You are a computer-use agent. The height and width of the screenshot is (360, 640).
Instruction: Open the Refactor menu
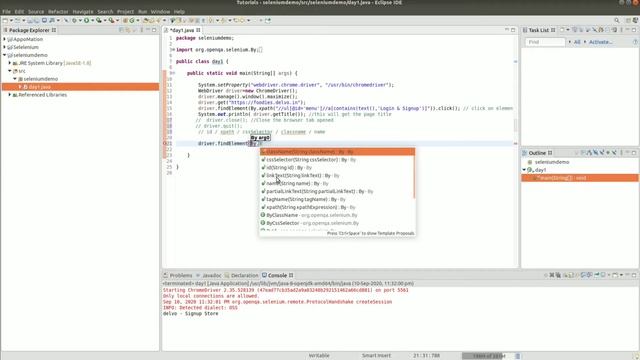tap(58, 11)
